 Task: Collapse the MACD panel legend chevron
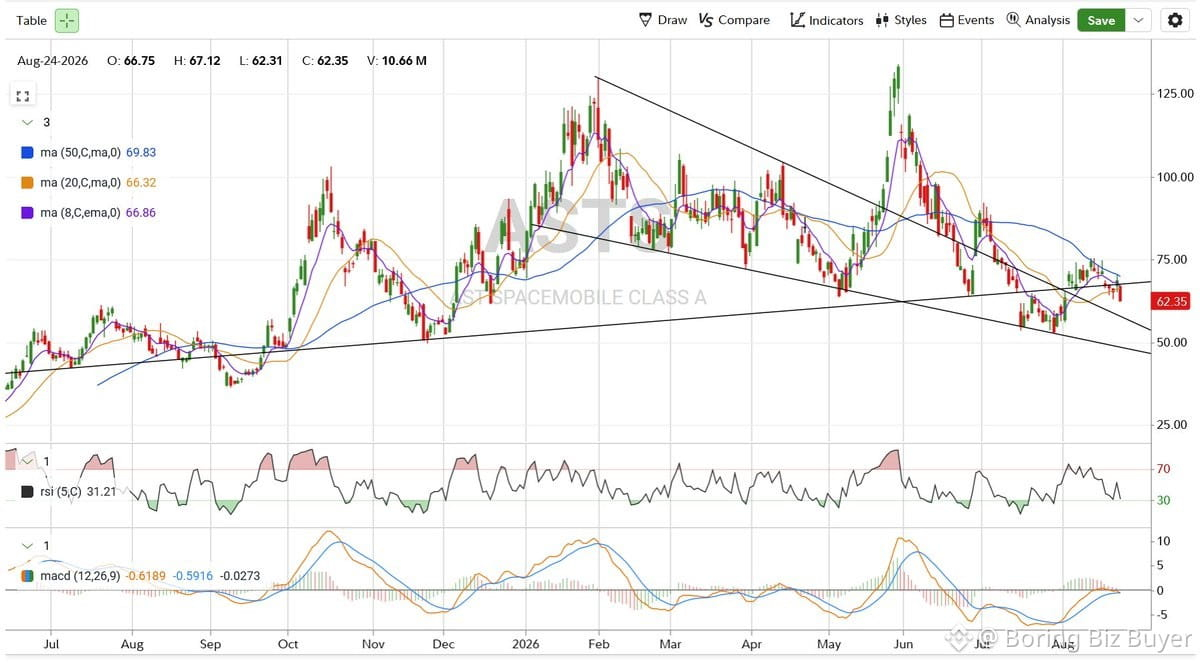(x=27, y=546)
